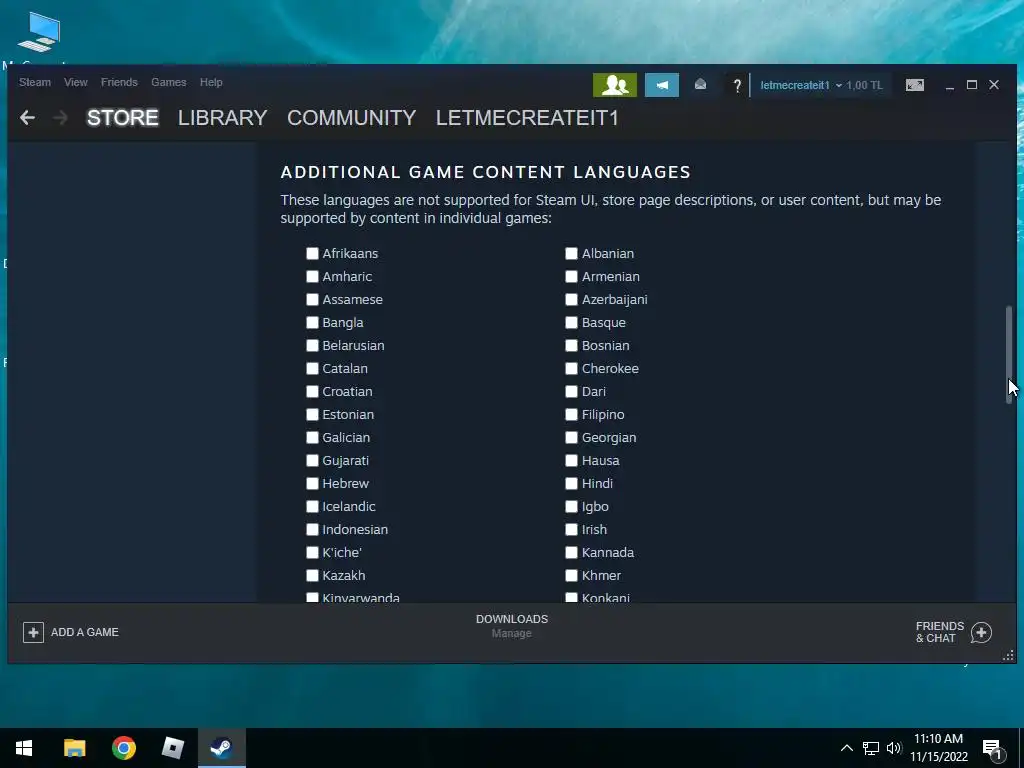Click the volume speaker tray icon
1024x768 pixels.
pos(894,748)
